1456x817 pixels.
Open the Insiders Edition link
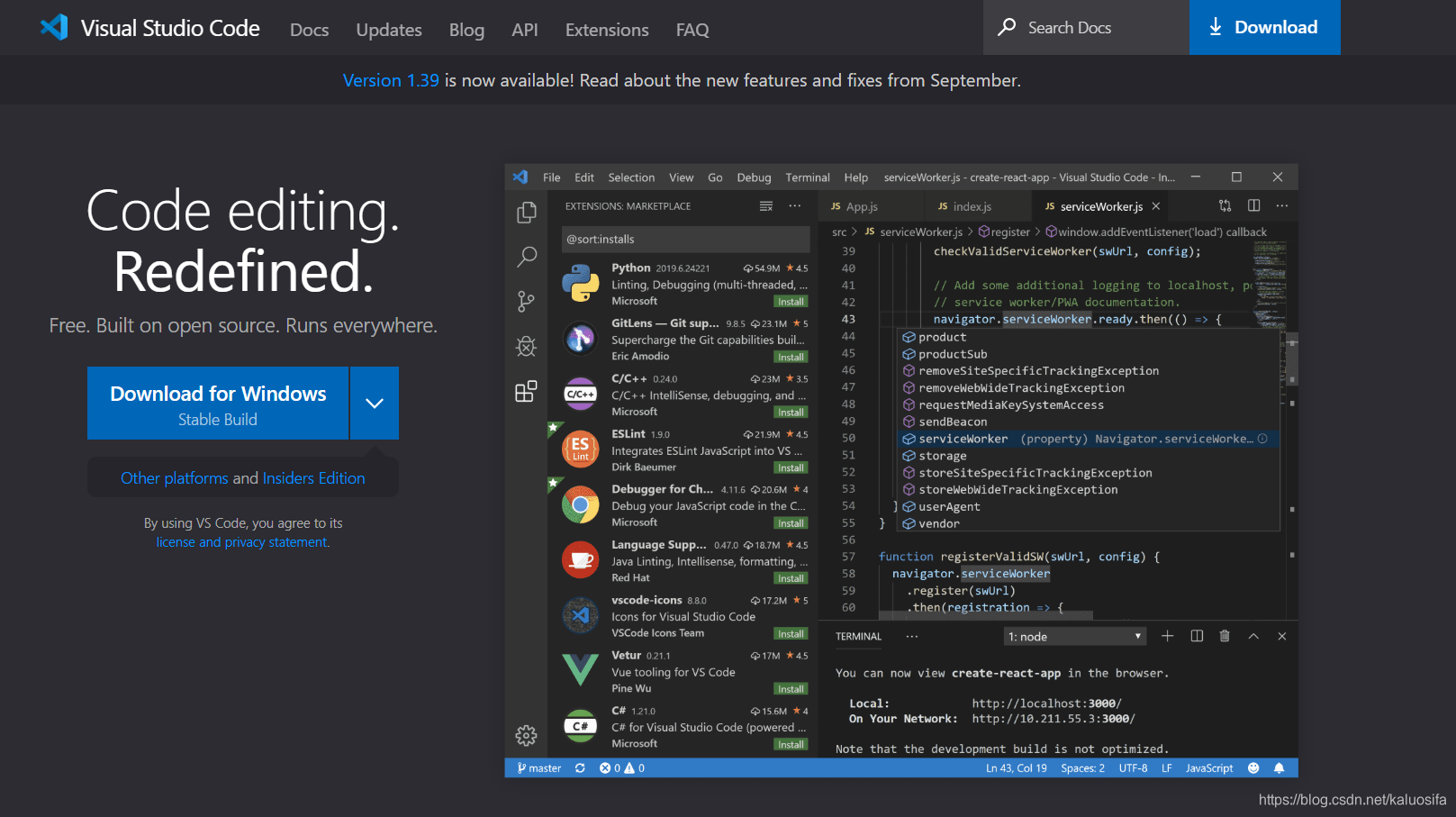pyautogui.click(x=314, y=478)
